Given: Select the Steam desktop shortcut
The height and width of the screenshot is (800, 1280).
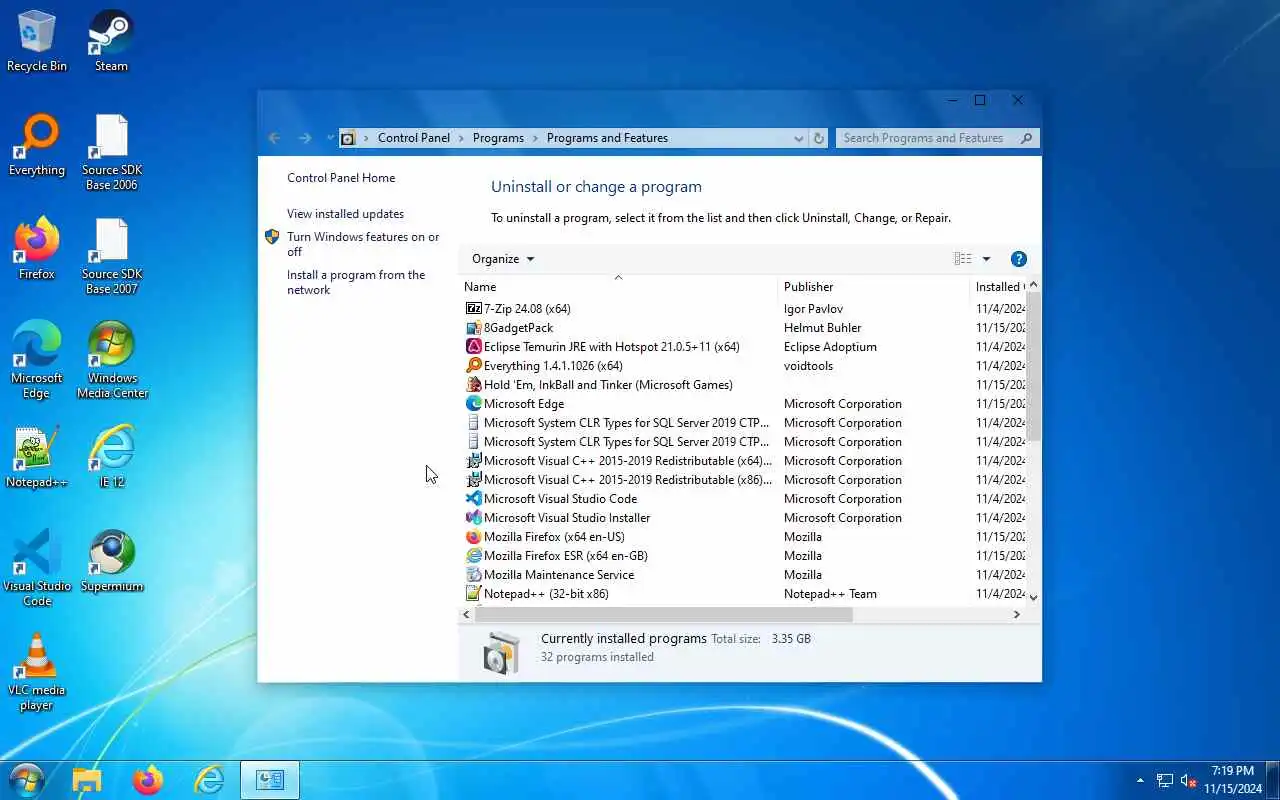Looking at the screenshot, I should tap(111, 42).
